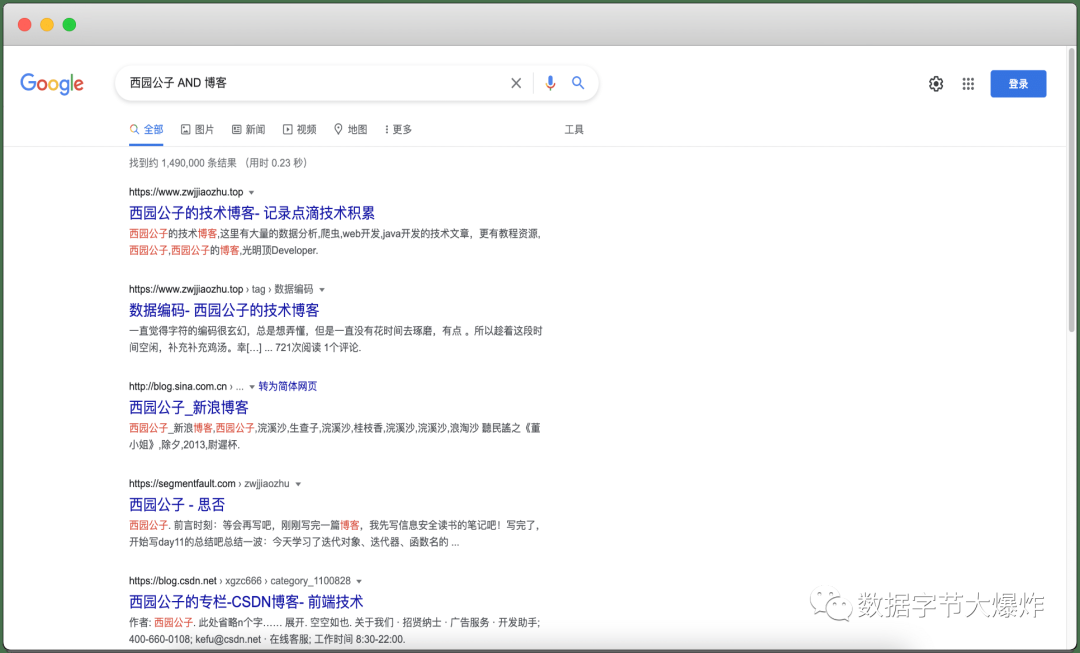Image resolution: width=1080 pixels, height=653 pixels.
Task: Open result 数据编码- 西园公子的技术博客
Action: point(224,310)
